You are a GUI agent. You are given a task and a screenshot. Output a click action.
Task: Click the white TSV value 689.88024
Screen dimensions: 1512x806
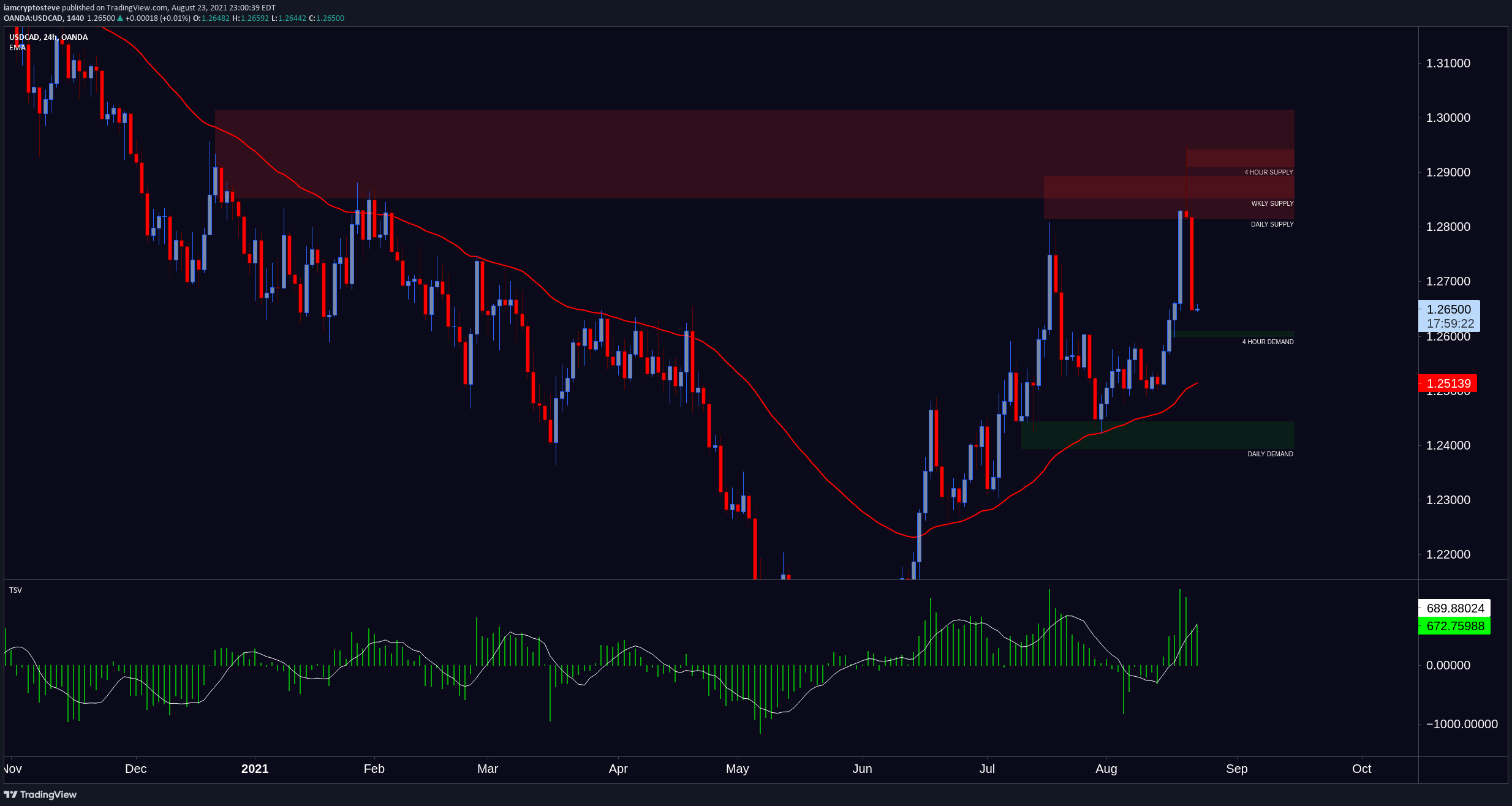pos(1454,608)
